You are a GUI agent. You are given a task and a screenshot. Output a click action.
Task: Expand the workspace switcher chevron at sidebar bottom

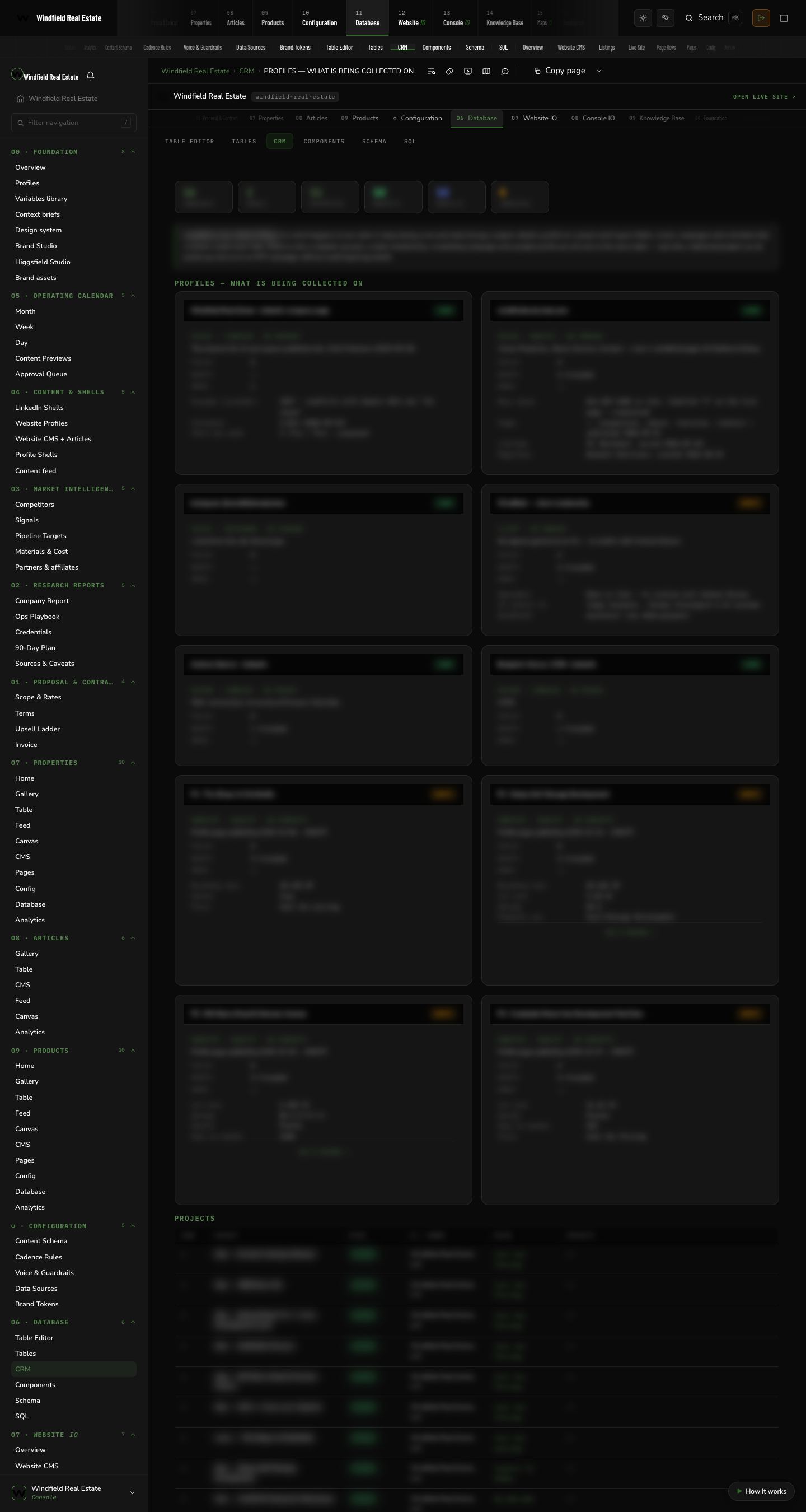click(x=132, y=1492)
